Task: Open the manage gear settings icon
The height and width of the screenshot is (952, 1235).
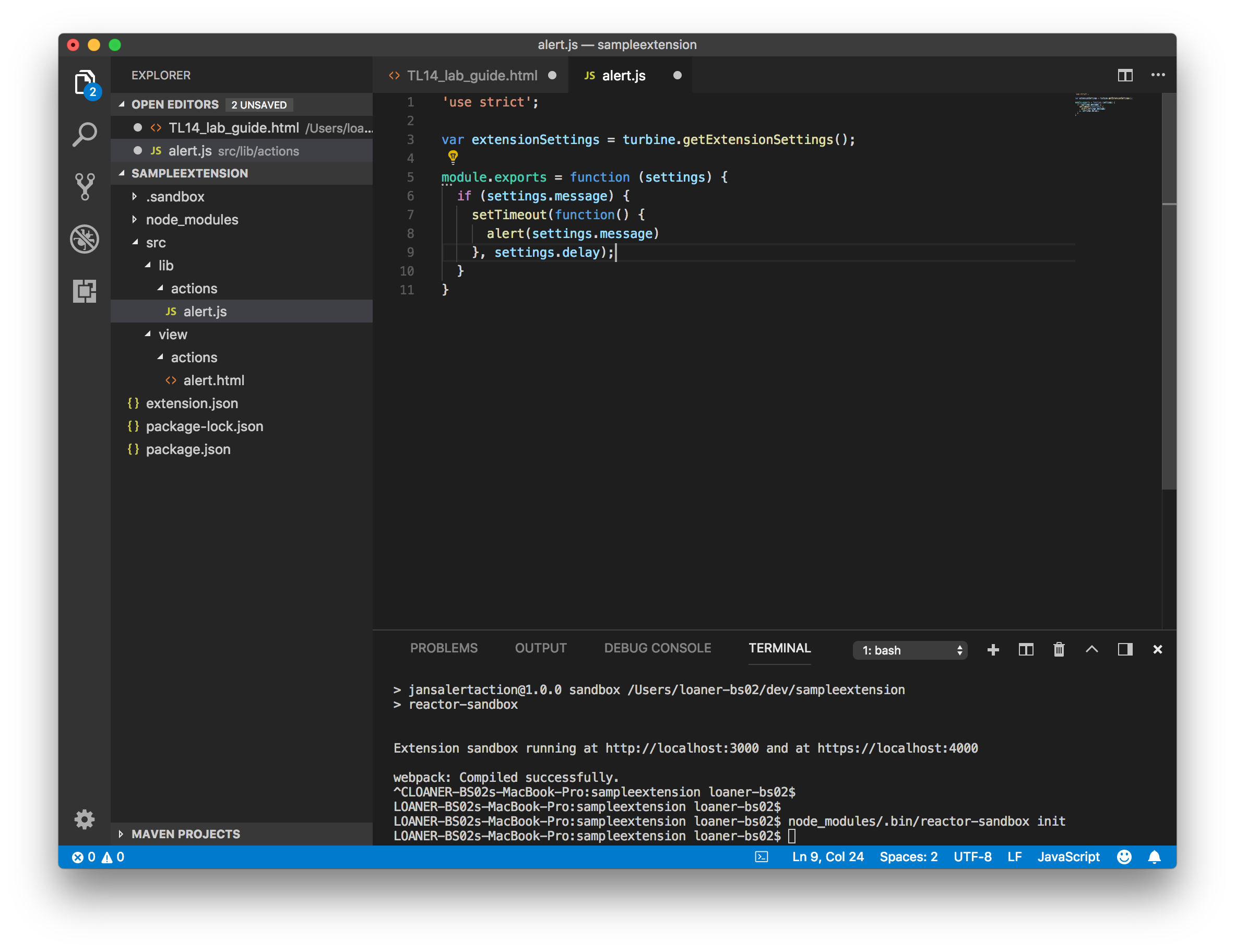Action: [x=85, y=819]
